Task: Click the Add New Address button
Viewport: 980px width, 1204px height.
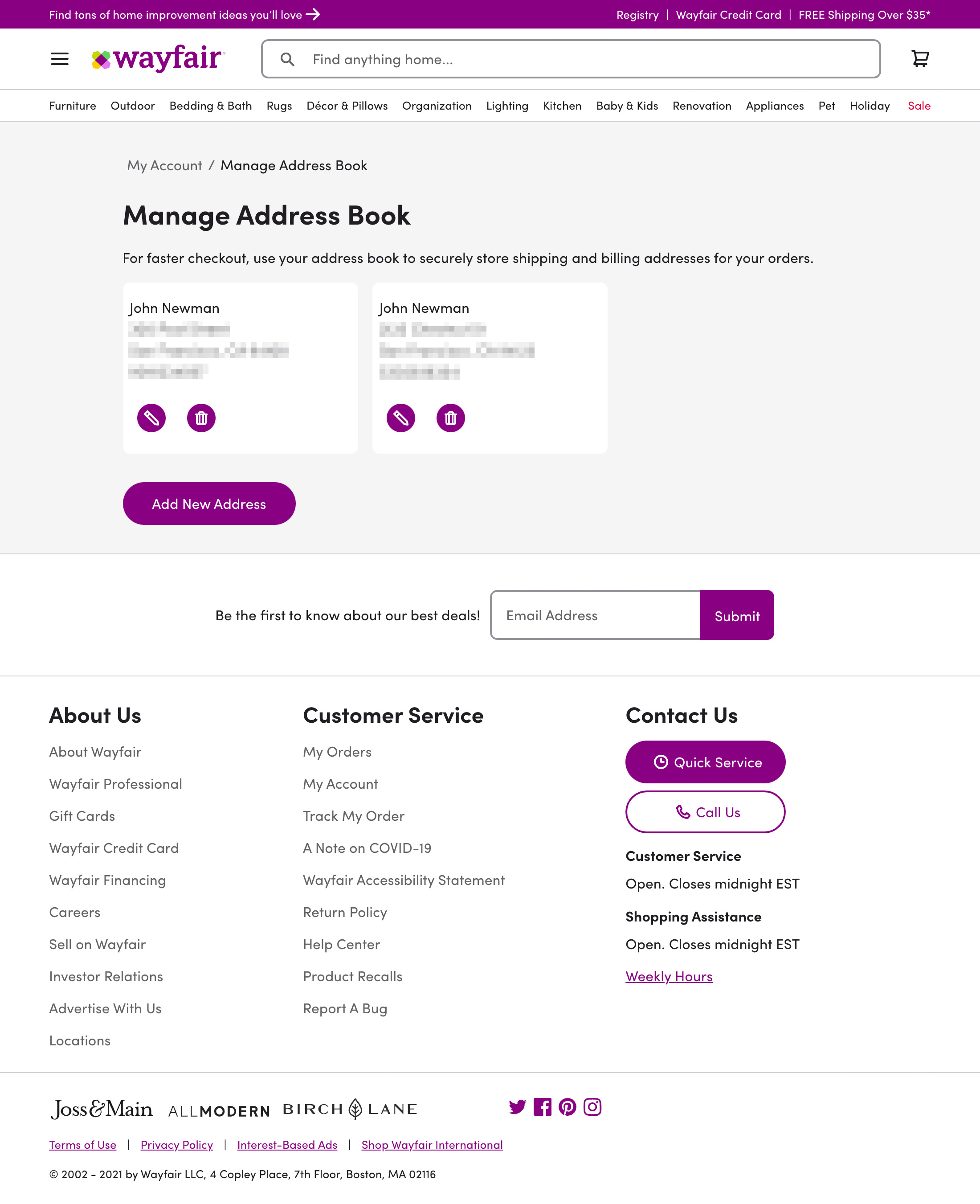Action: pyautogui.click(x=208, y=503)
